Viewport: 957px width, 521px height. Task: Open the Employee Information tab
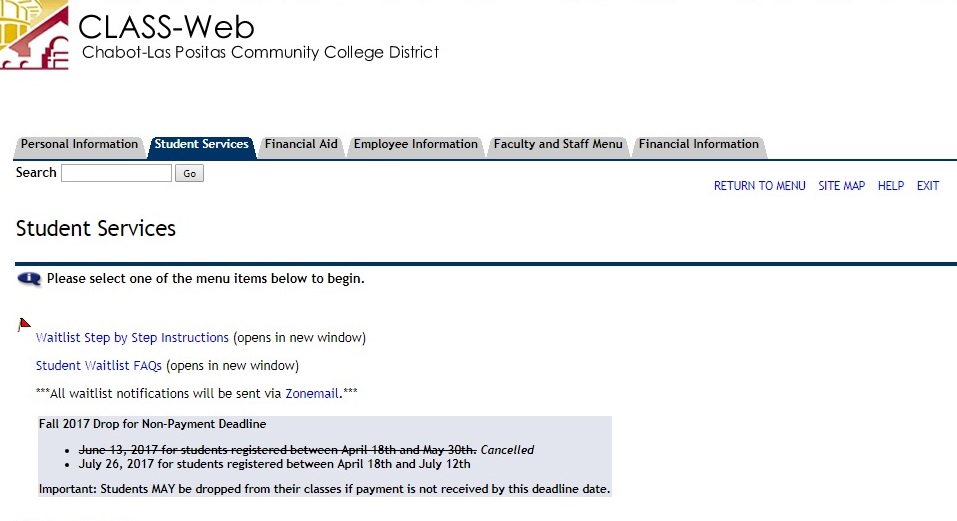click(416, 145)
